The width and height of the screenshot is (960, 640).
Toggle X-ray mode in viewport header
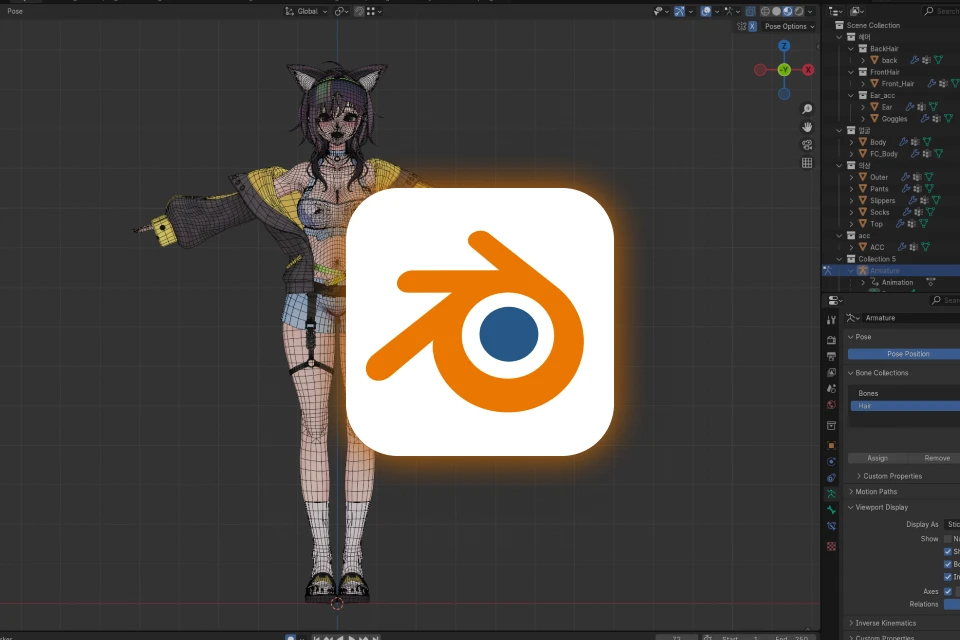[751, 11]
